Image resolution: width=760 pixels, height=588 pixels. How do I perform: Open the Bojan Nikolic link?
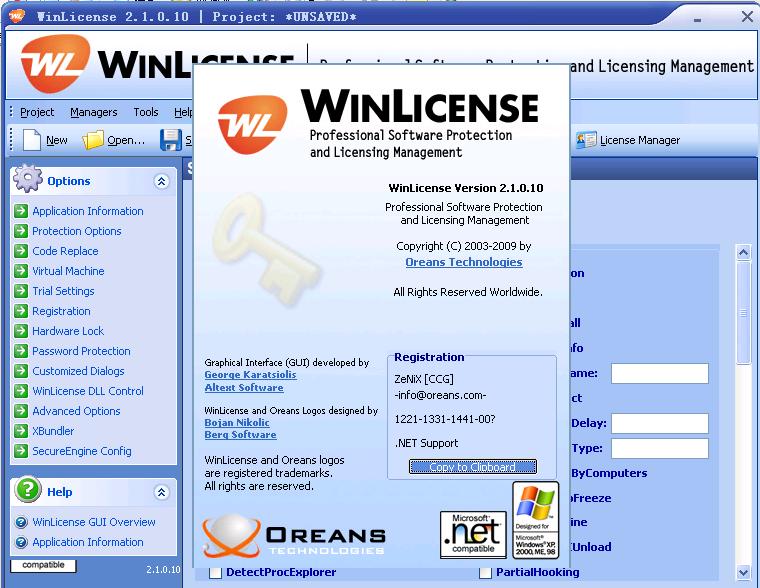[237, 422]
